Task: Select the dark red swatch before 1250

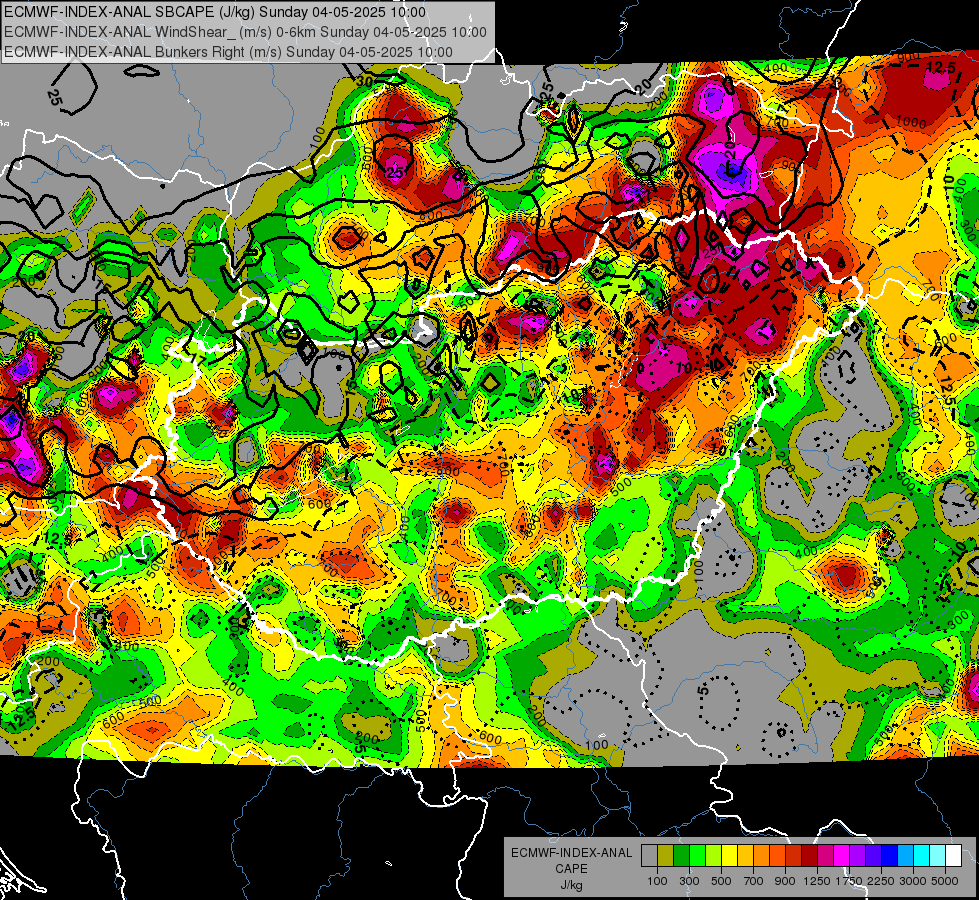Action: click(809, 855)
